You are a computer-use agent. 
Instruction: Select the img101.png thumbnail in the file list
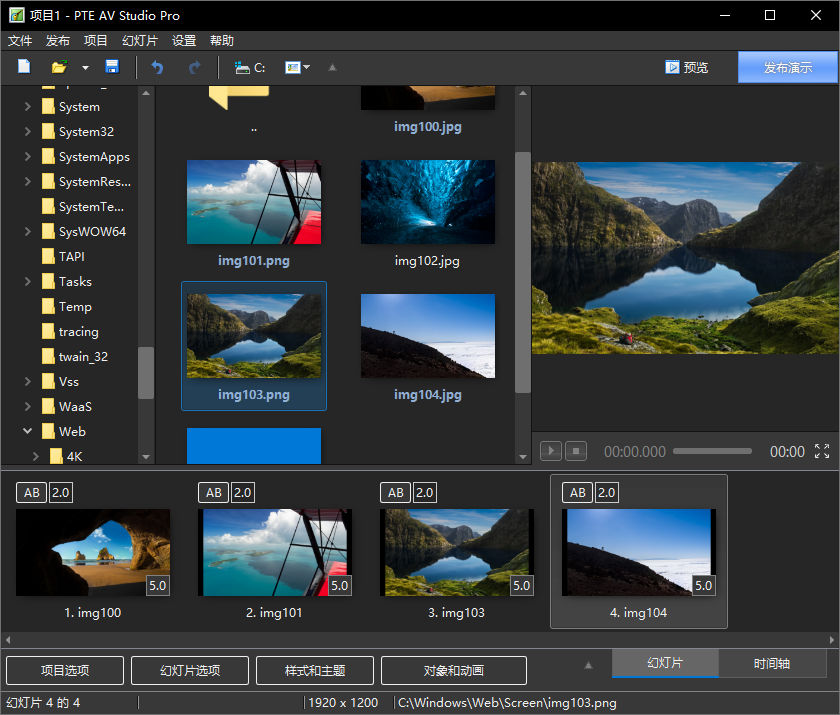[x=254, y=202]
